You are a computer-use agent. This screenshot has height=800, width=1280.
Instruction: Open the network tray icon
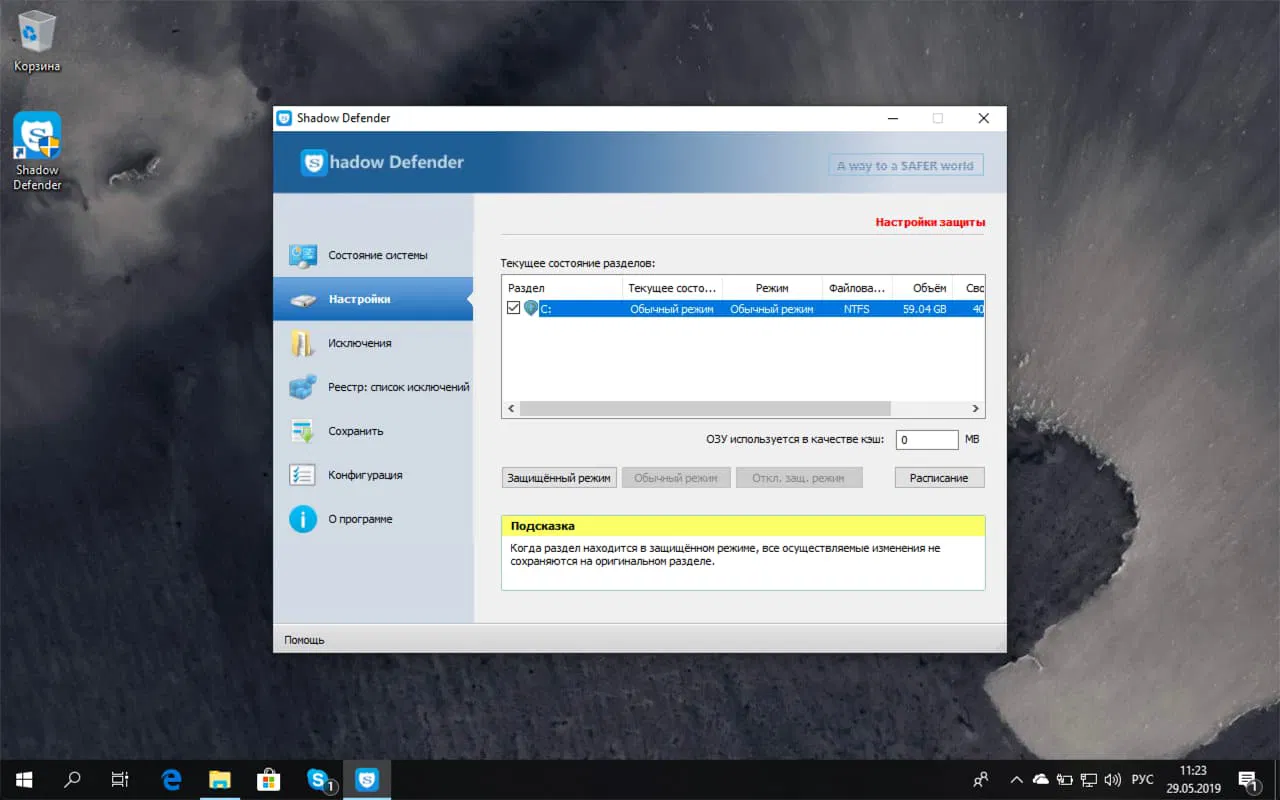[1088, 779]
